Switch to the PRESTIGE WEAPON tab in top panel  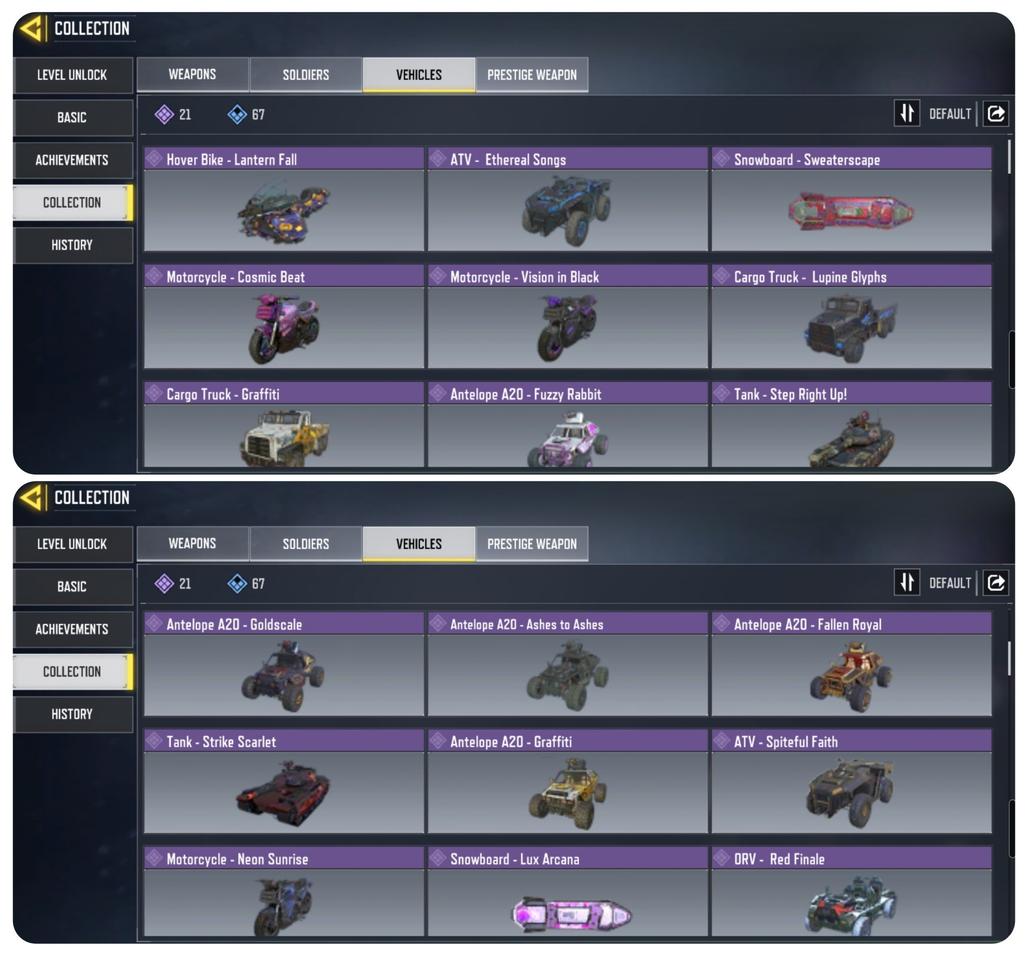(532, 75)
